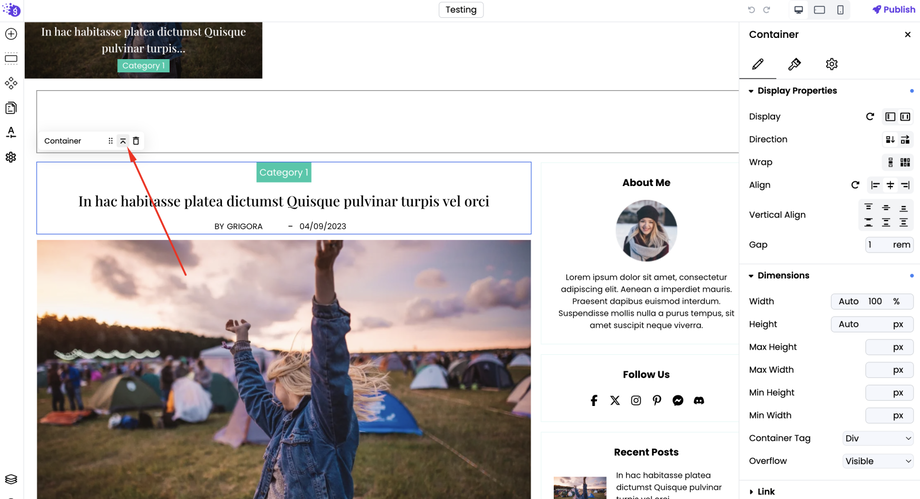Viewport: 920px width, 499px height.
Task: Select parent container arrow icon
Action: [123, 141]
